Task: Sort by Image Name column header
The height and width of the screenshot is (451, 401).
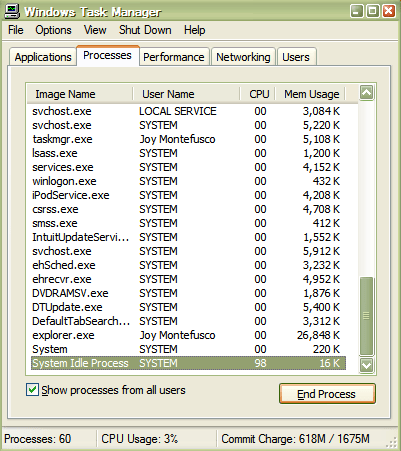Action: (x=80, y=94)
